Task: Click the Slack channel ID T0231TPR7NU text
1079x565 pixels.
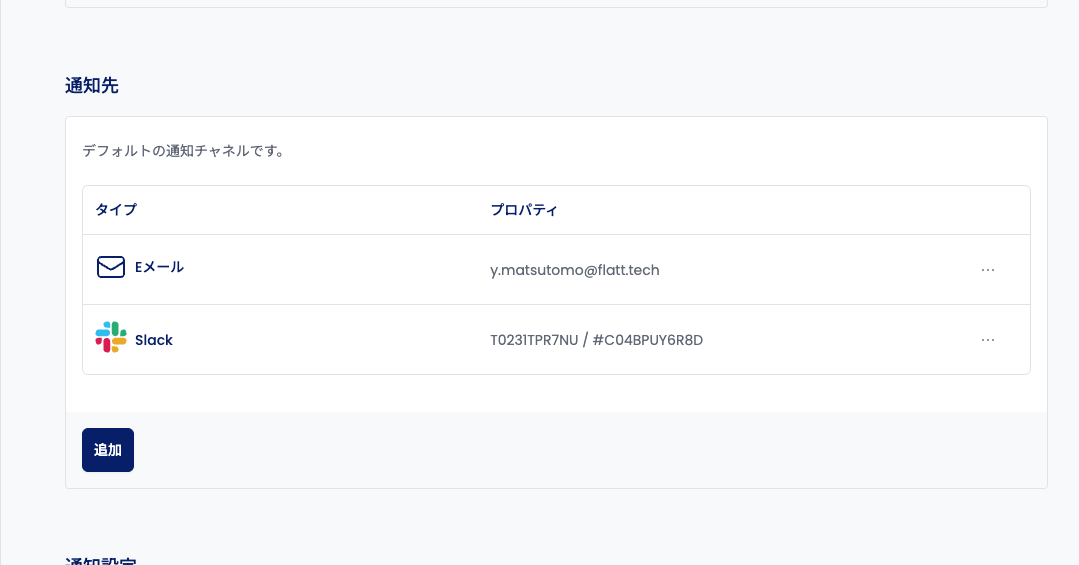Action: coord(534,340)
